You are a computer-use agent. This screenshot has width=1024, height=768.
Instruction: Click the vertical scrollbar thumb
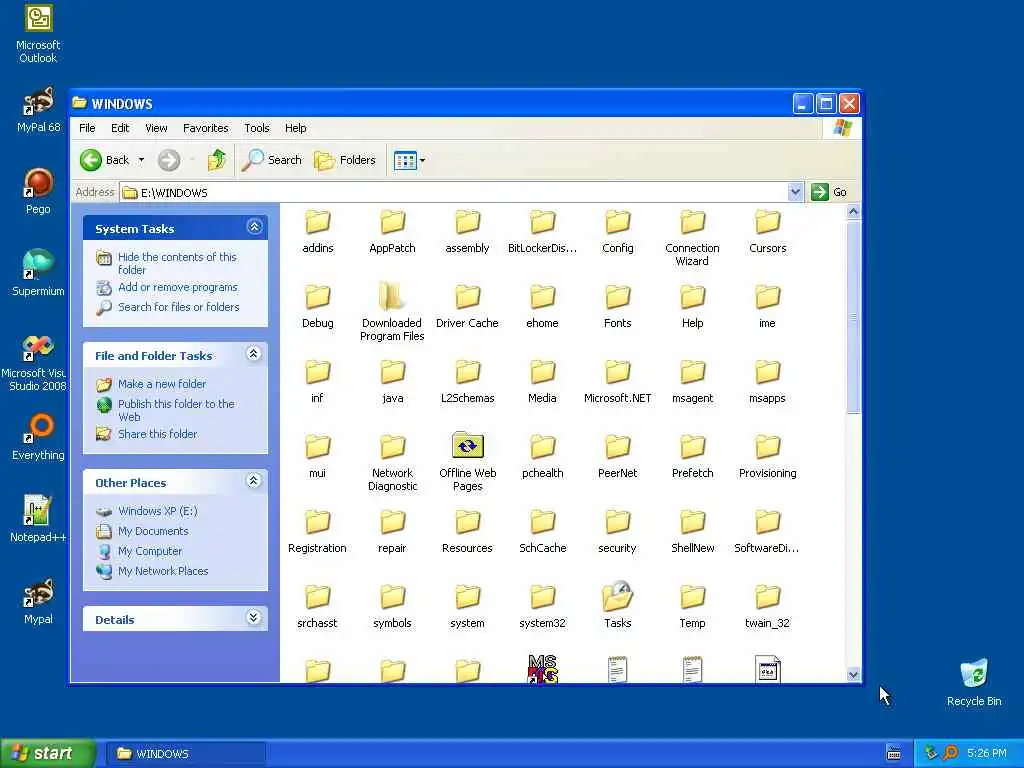[853, 317]
